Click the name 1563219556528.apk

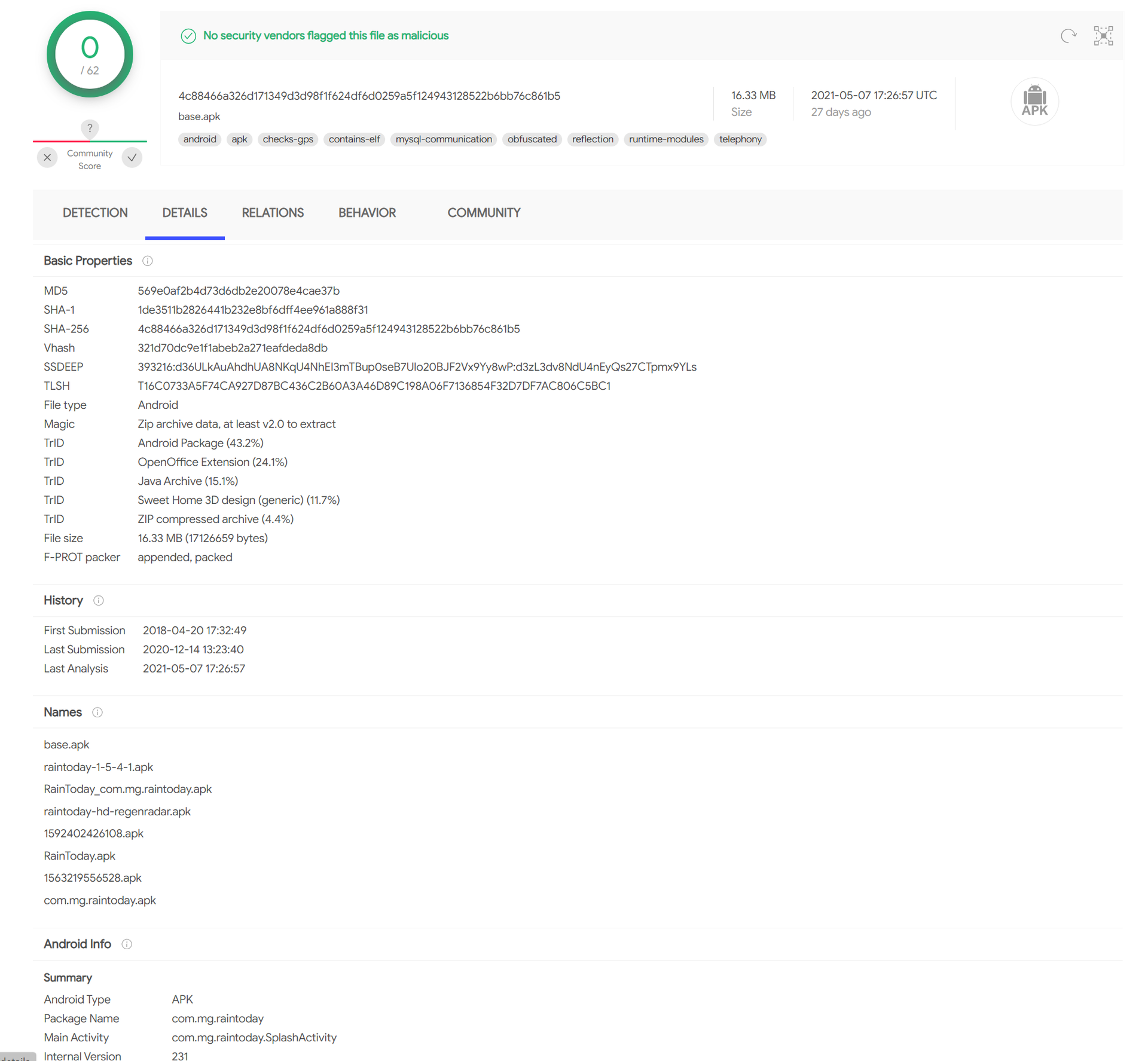tap(93, 878)
